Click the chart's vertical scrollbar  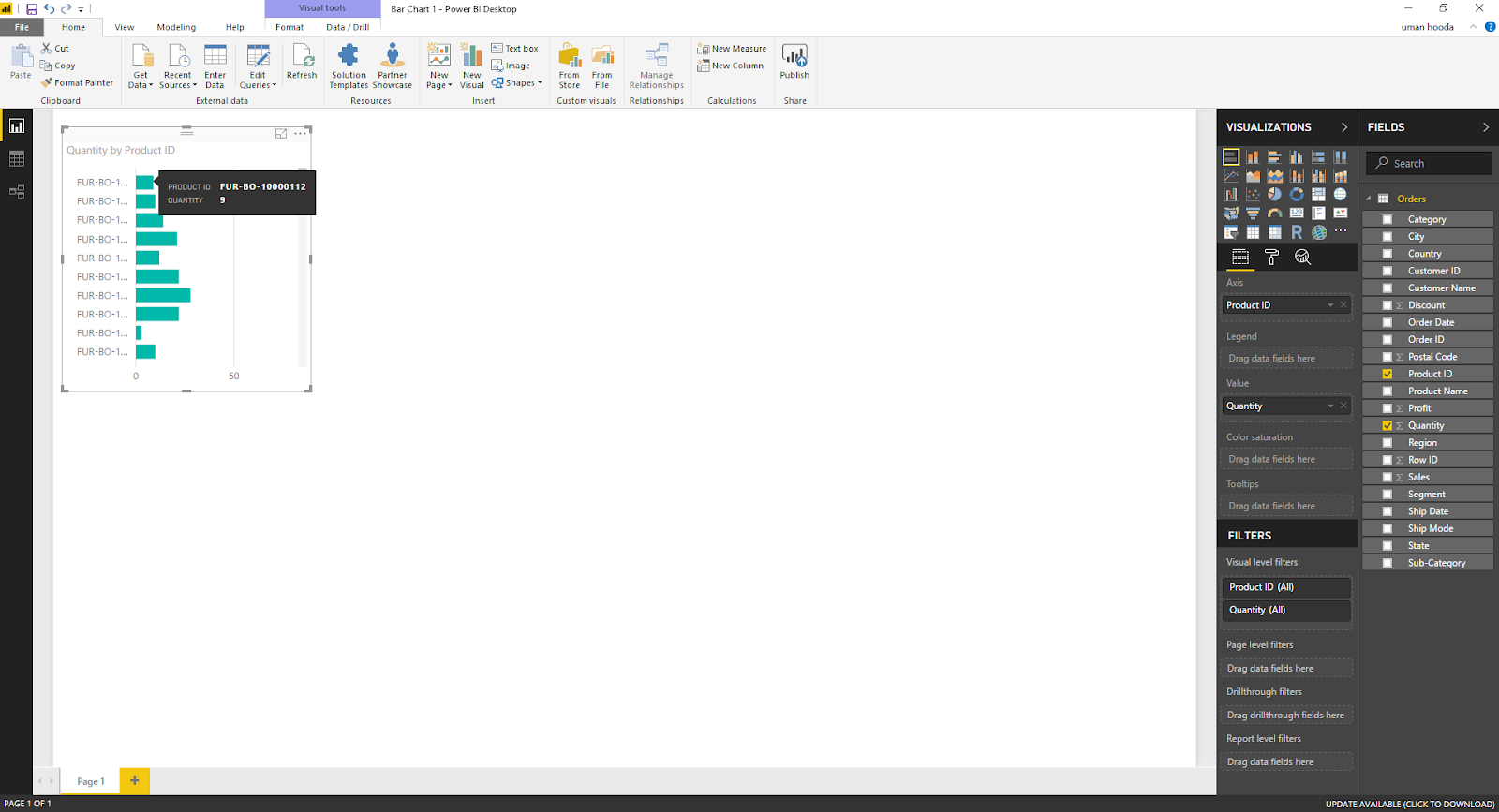pyautogui.click(x=303, y=267)
